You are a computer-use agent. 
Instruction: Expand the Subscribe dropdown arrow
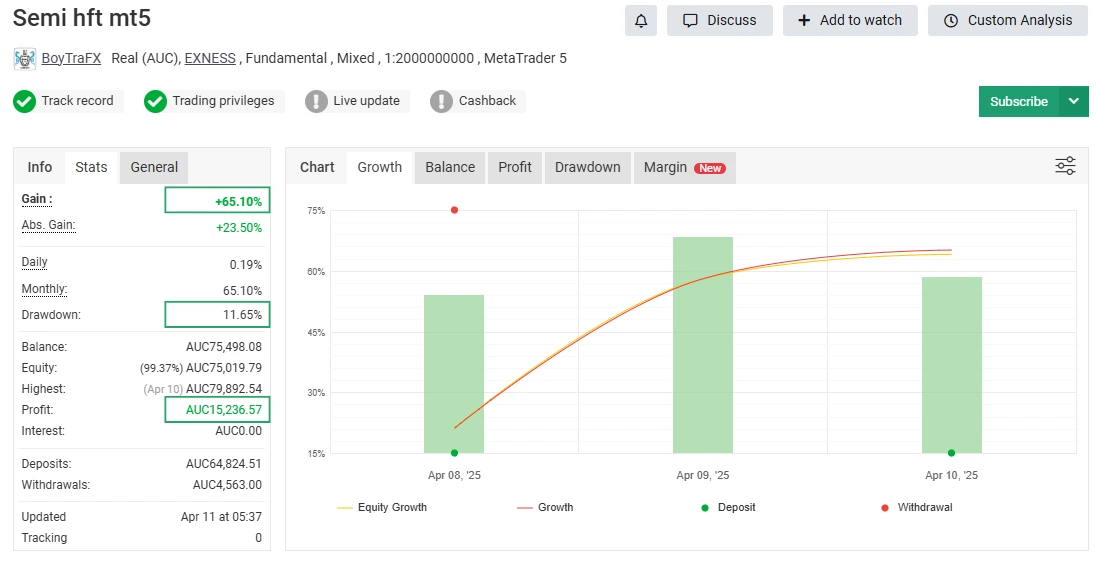point(1074,101)
